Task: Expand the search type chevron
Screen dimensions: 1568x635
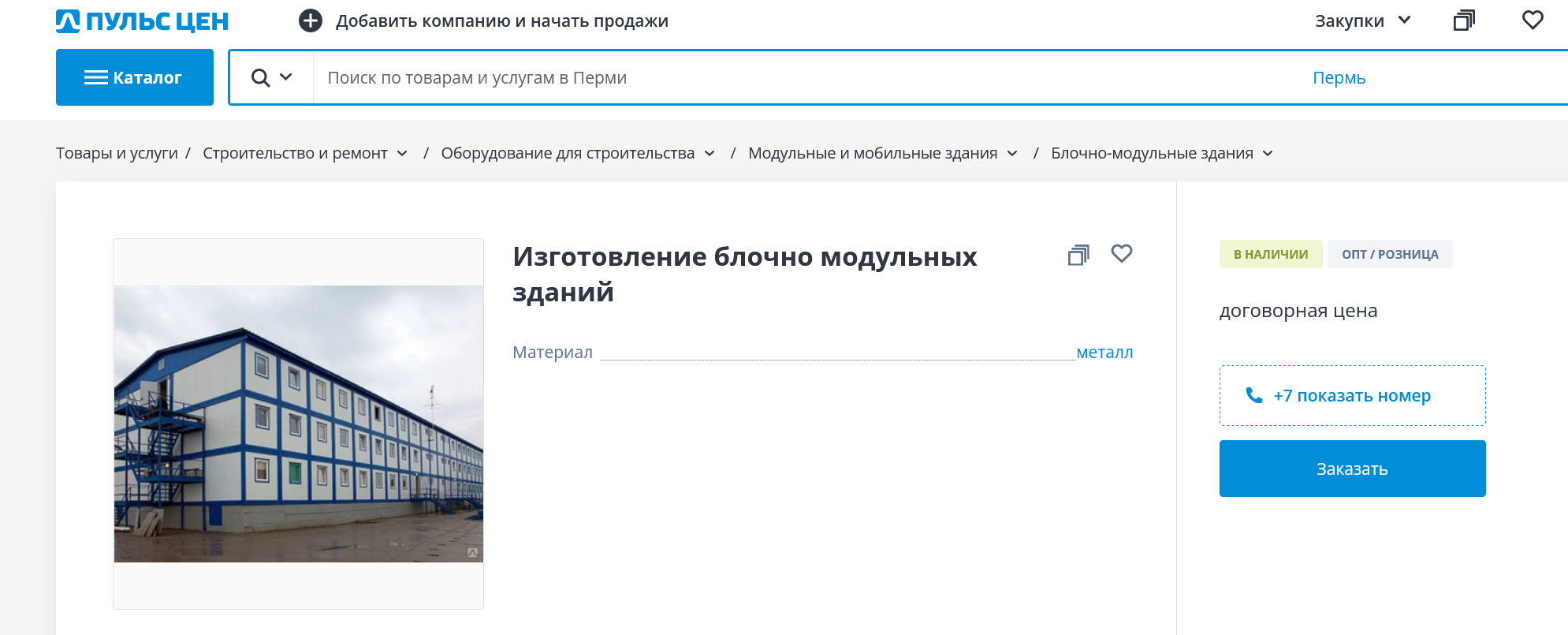Action: tap(286, 77)
